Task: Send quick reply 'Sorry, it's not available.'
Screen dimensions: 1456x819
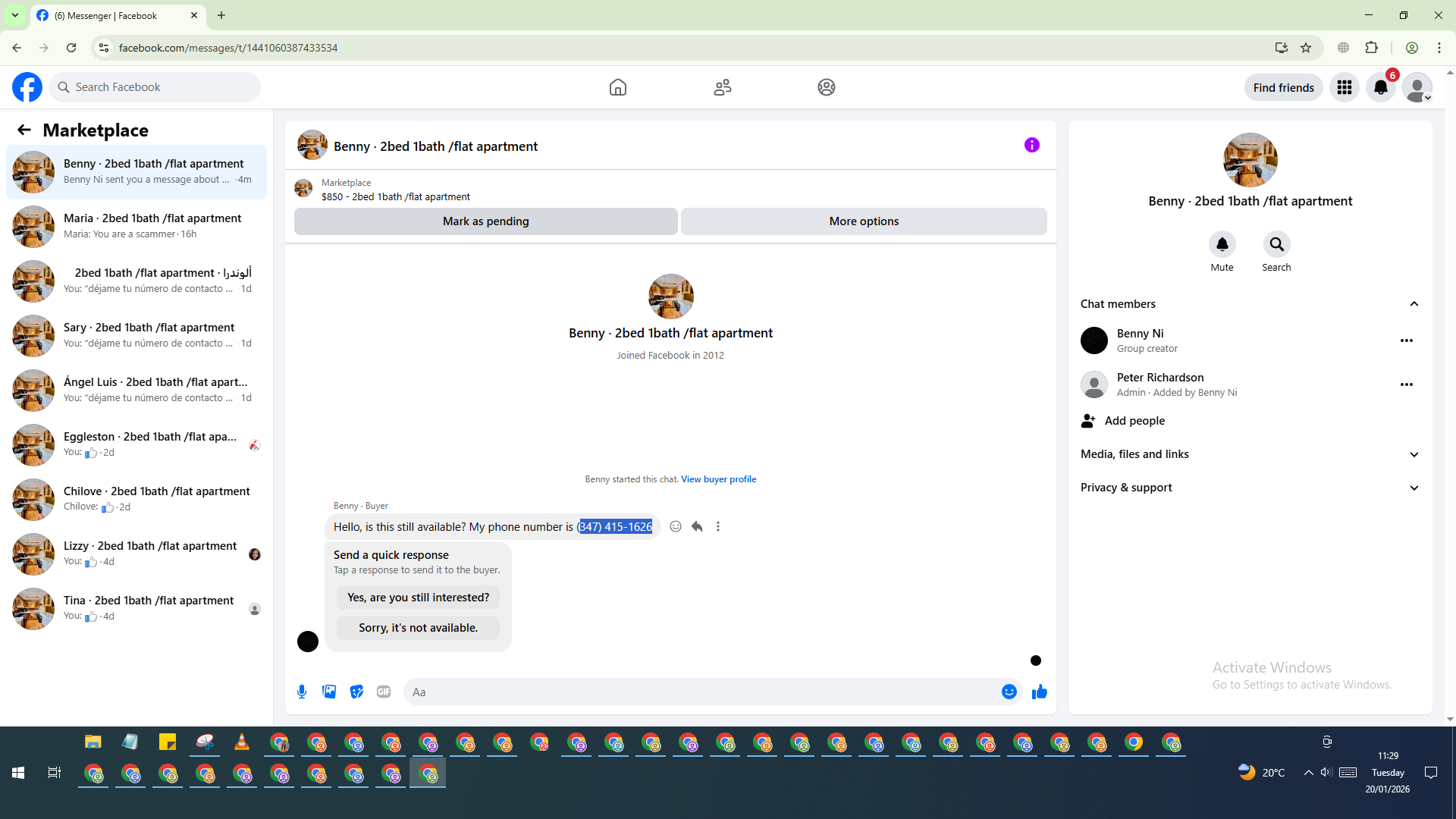Action: [419, 628]
